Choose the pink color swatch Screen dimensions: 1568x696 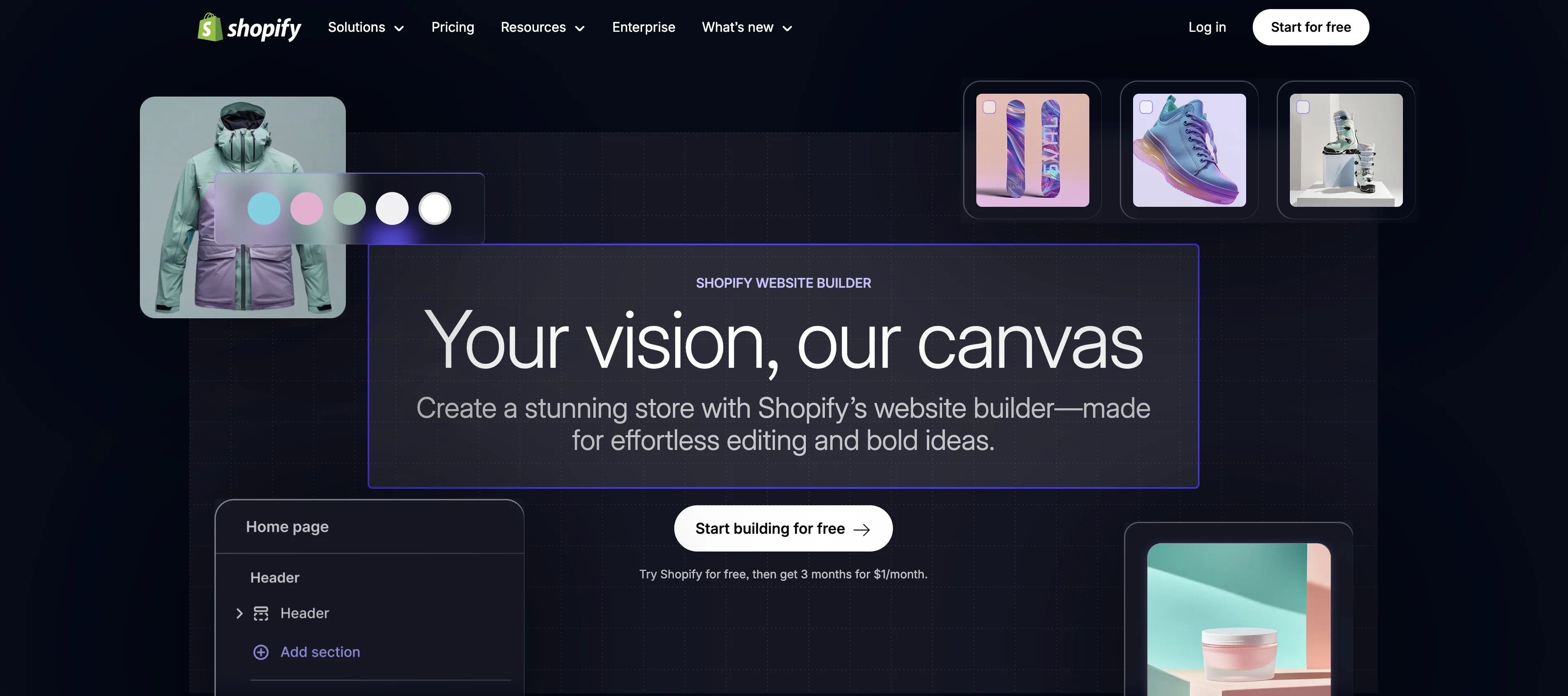[307, 208]
